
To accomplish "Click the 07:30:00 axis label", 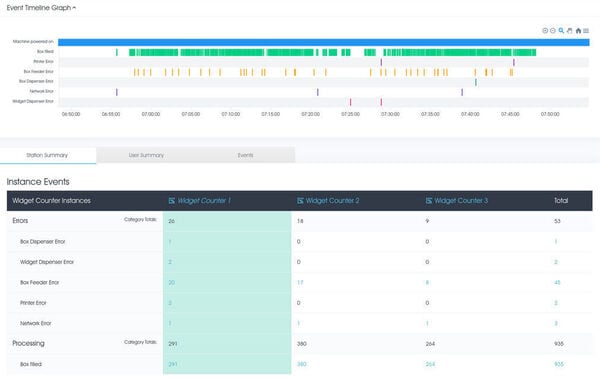I will pyautogui.click(x=390, y=114).
